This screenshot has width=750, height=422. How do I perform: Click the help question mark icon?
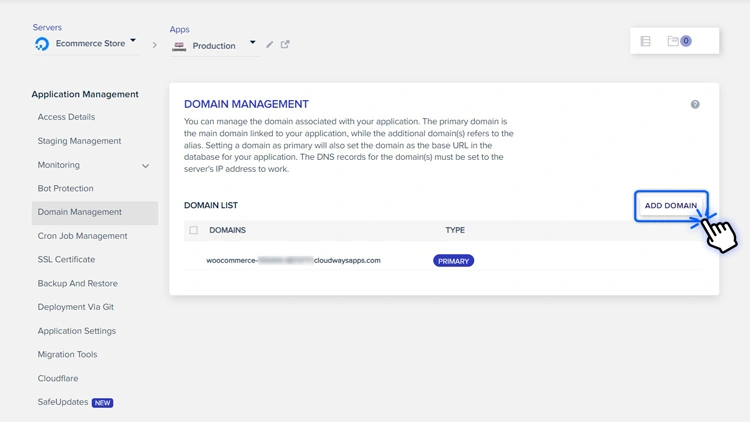(695, 104)
